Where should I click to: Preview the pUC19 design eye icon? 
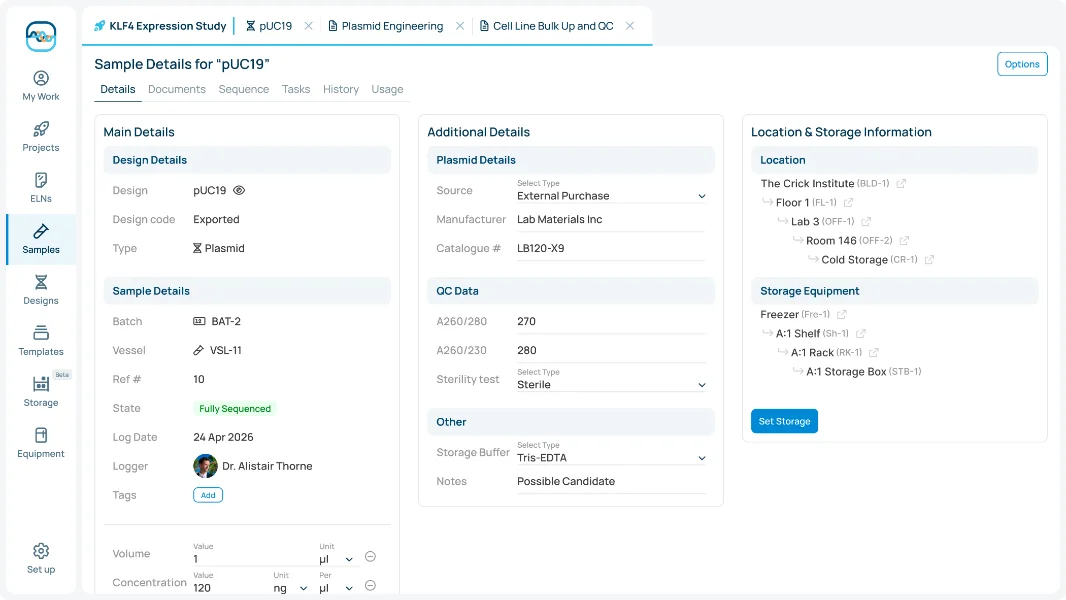[x=239, y=190]
